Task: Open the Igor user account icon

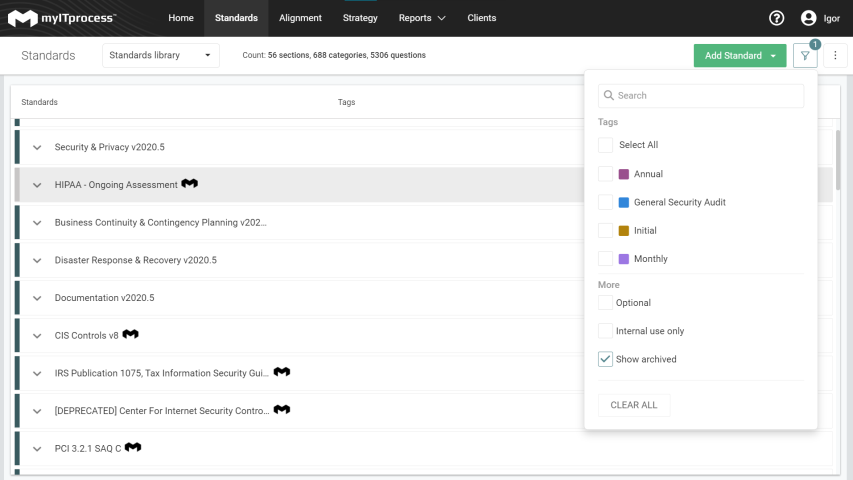Action: [x=808, y=18]
